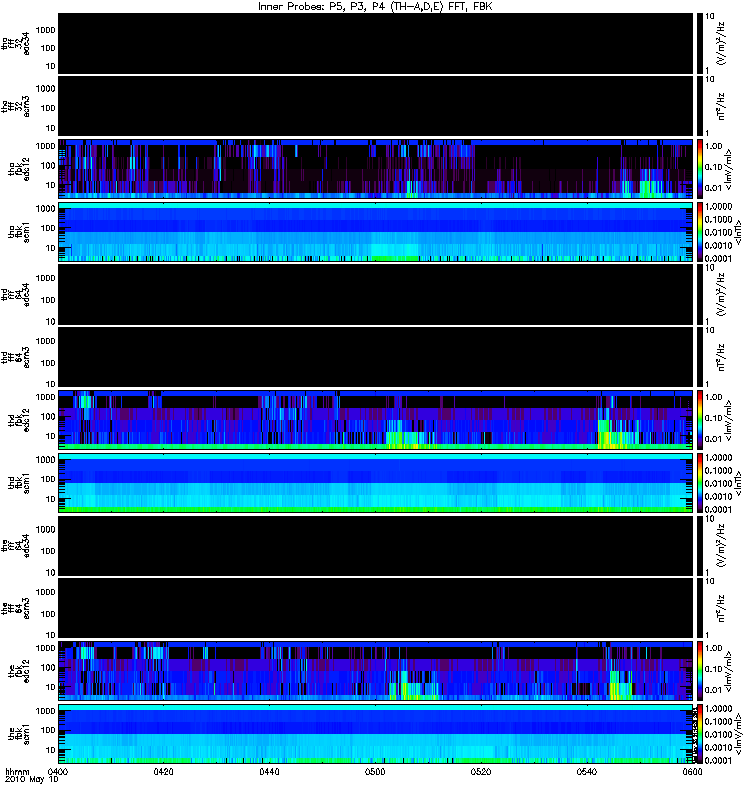Select the thd fff 64 scm3 spectrogram panel
The image size is (750, 800).
coord(376,357)
